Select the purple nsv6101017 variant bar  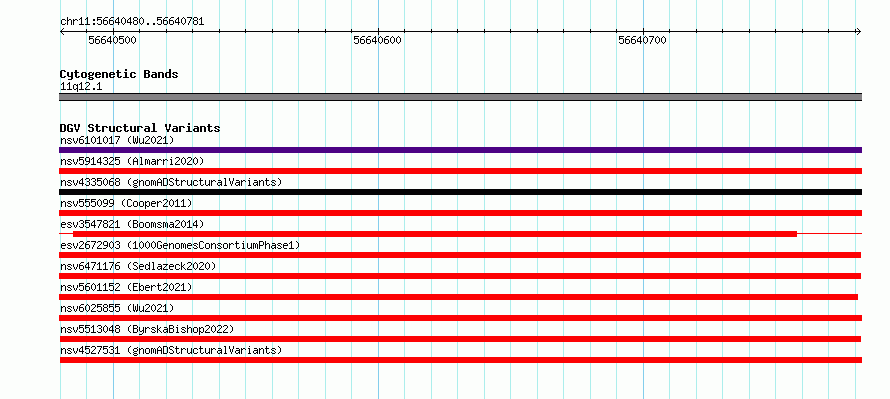(x=460, y=150)
